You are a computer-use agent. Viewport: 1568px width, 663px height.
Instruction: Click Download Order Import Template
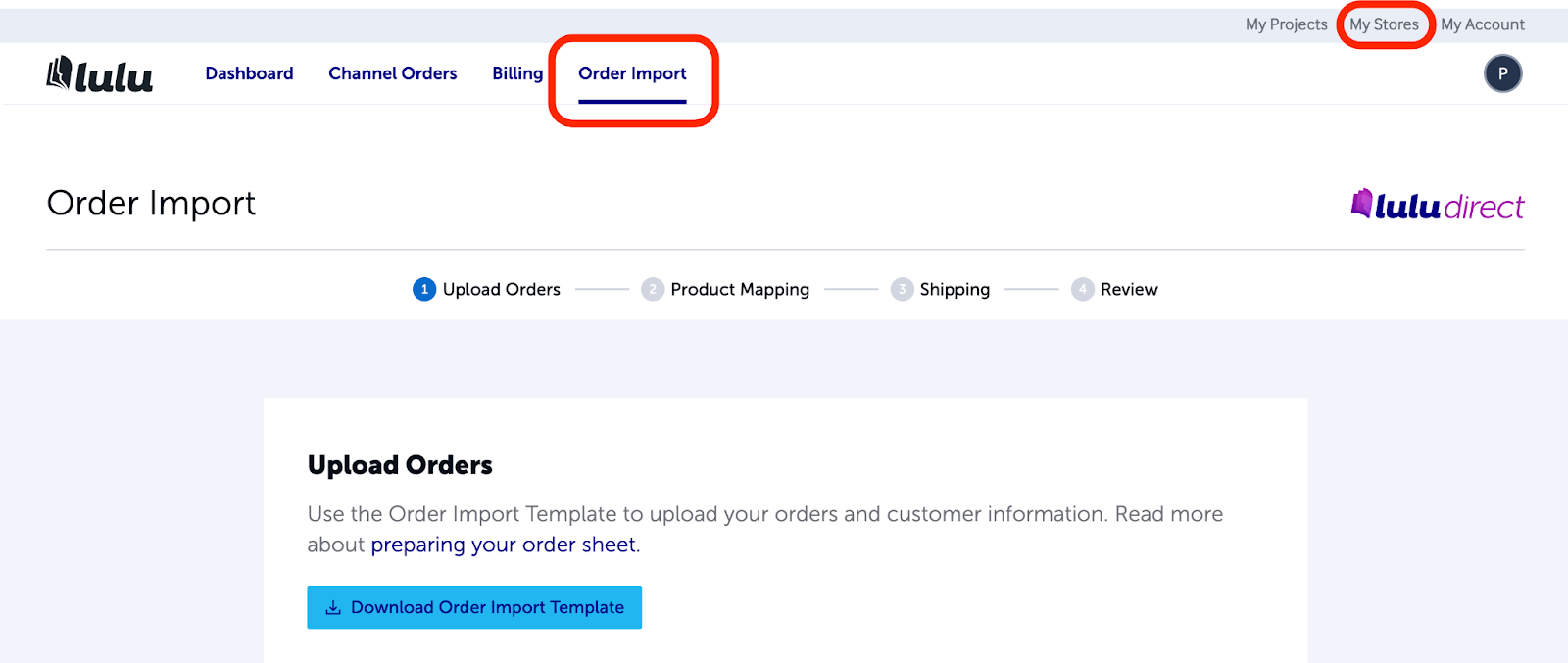point(474,606)
